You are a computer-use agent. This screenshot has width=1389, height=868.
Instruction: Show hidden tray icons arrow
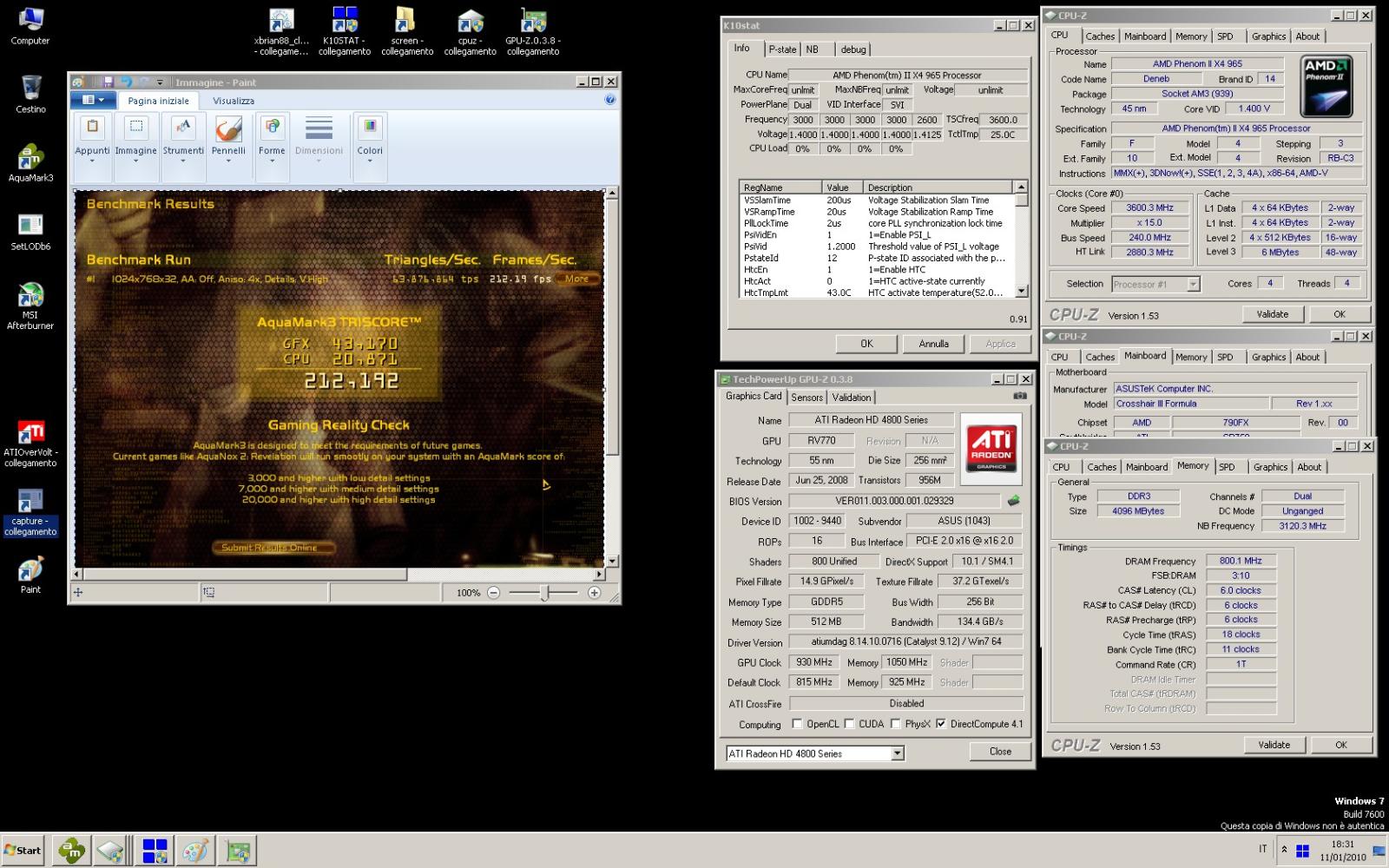coord(1284,849)
